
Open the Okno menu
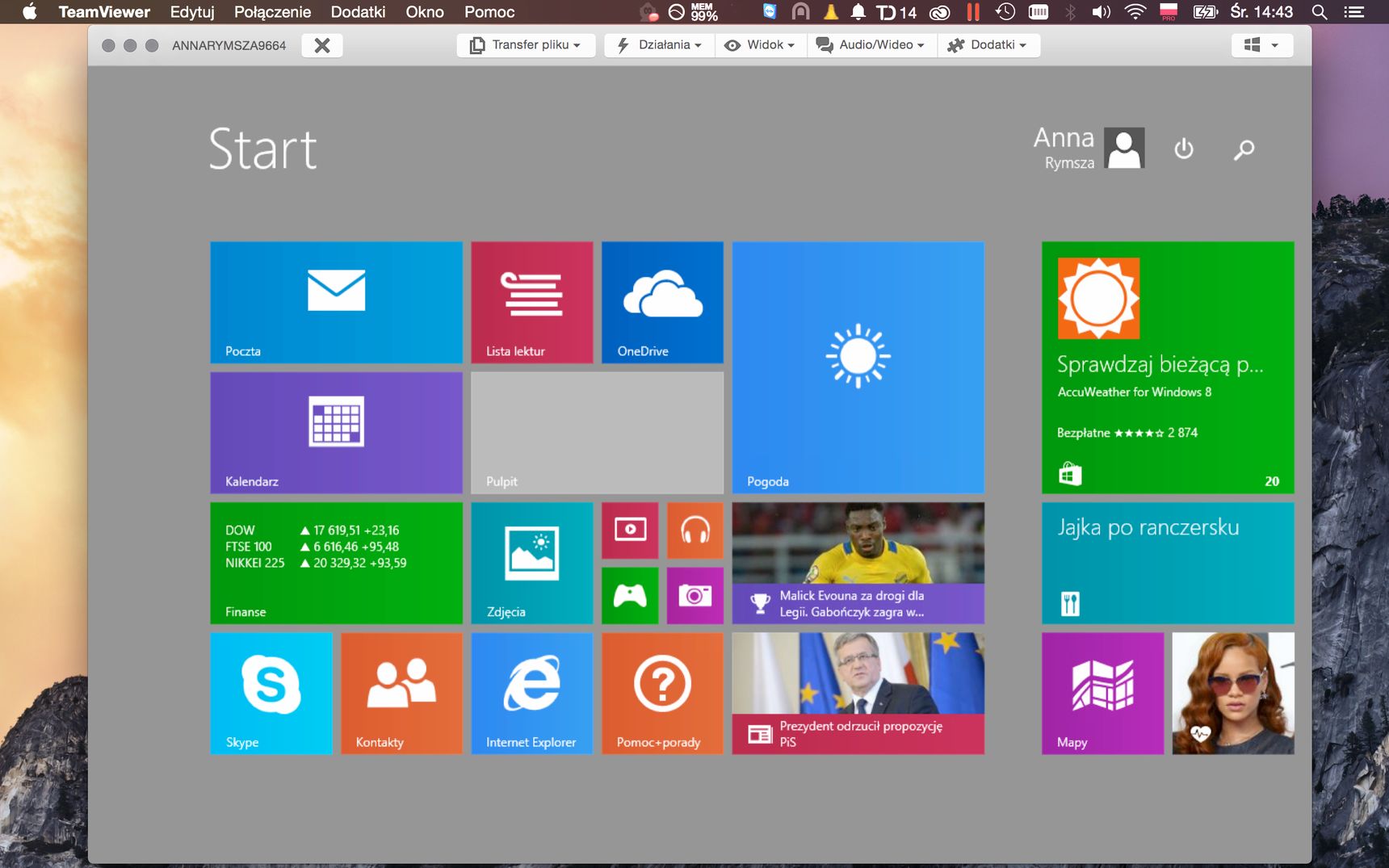[425, 12]
